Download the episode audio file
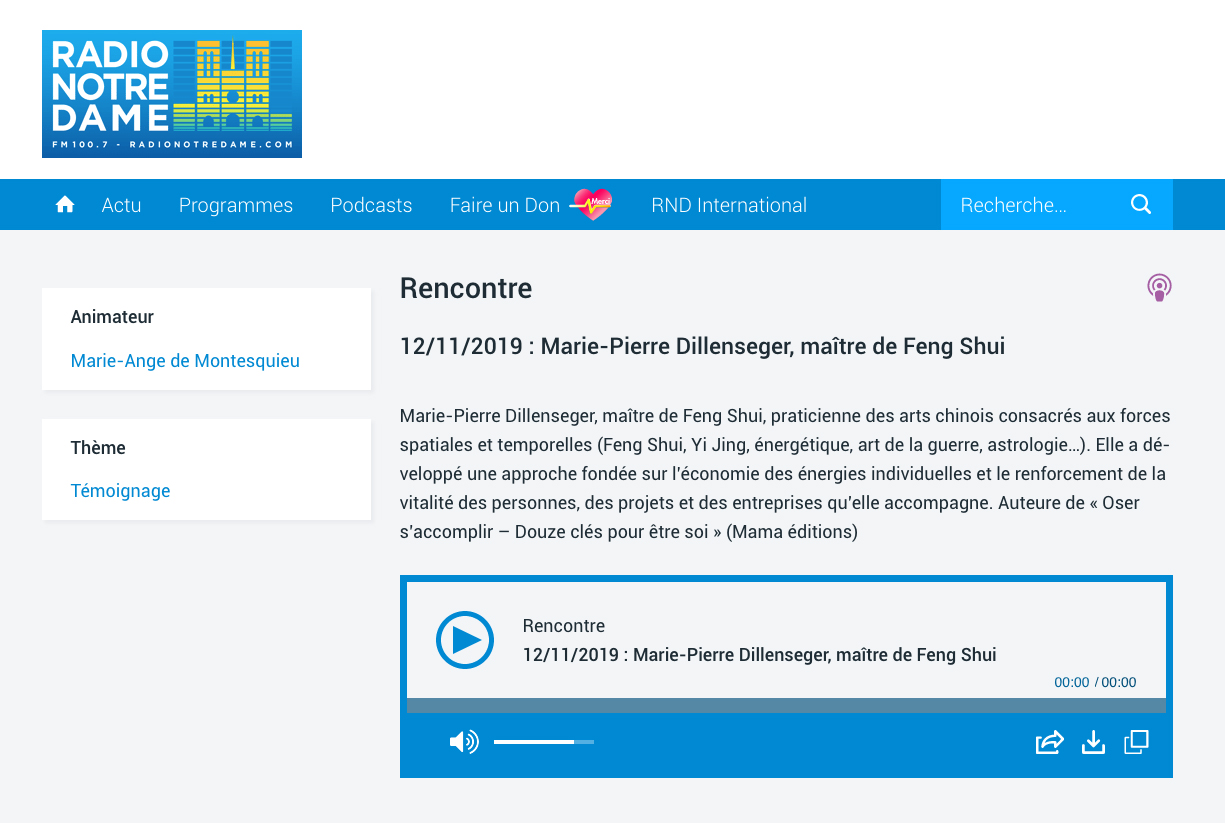 pos(1093,742)
